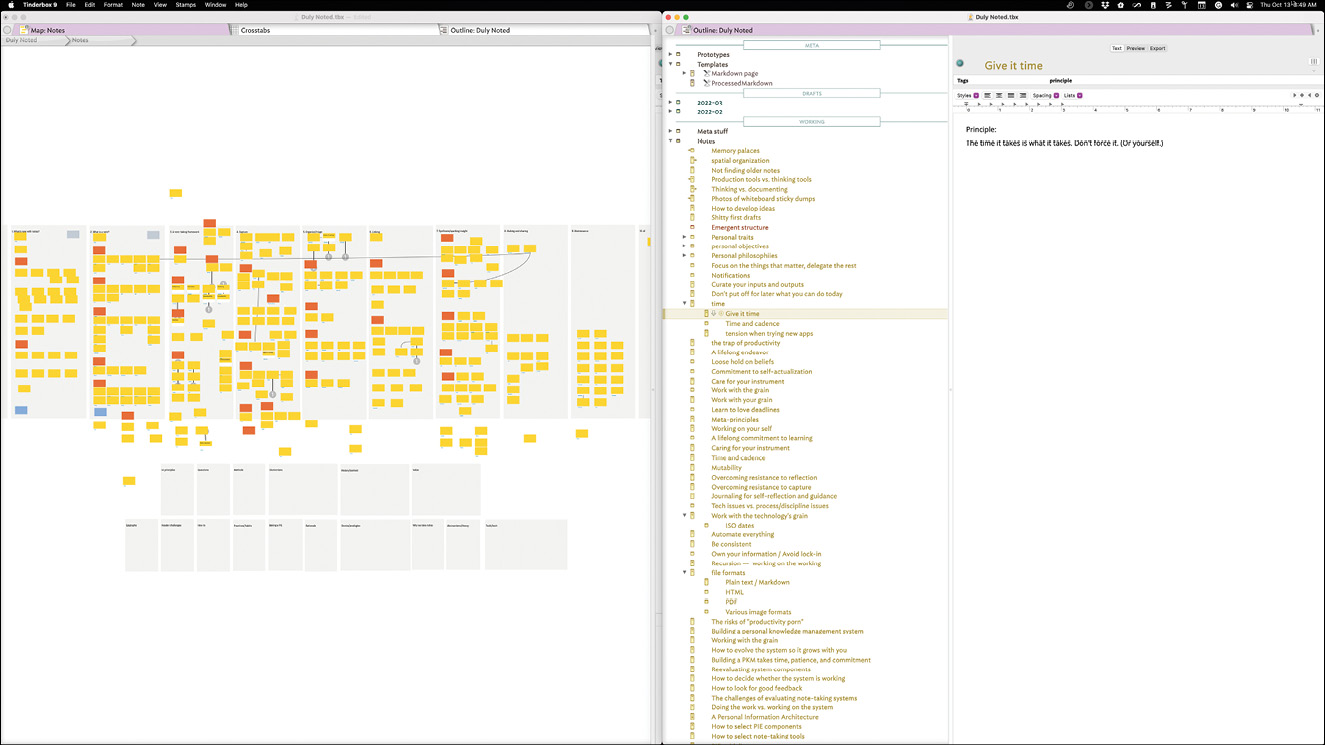The image size is (1325, 745).
Task: Select the Text view segment
Action: tap(1117, 48)
